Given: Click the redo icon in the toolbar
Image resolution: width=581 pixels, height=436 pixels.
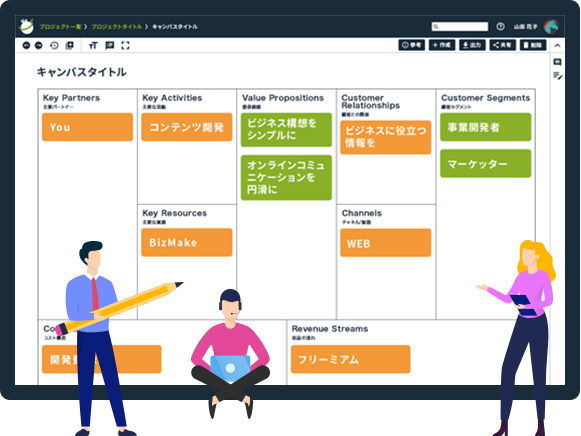Looking at the screenshot, I should (x=39, y=45).
